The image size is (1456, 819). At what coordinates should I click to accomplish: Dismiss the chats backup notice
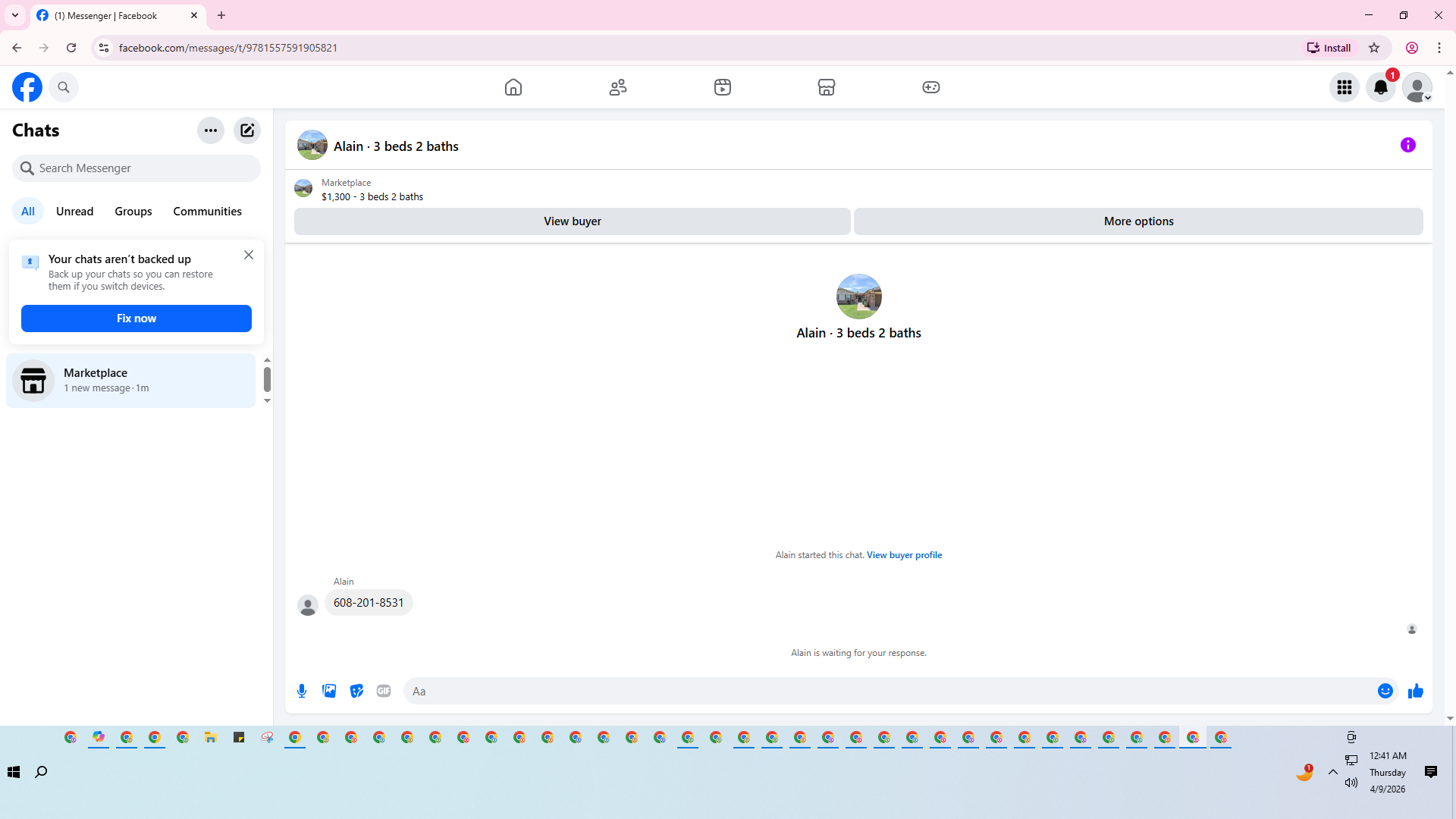coord(249,256)
